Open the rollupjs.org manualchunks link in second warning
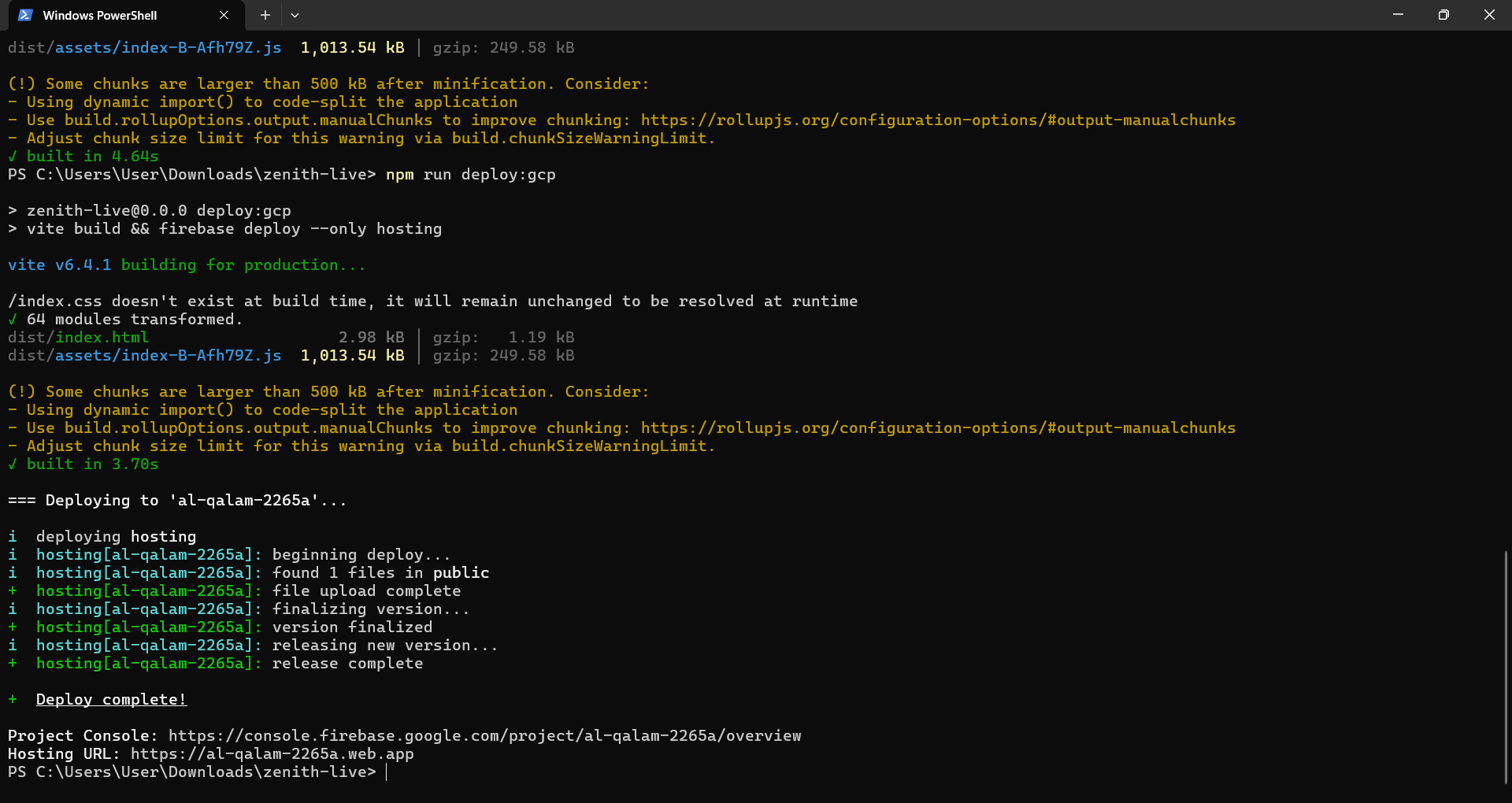Image resolution: width=1512 pixels, height=803 pixels. pos(938,427)
